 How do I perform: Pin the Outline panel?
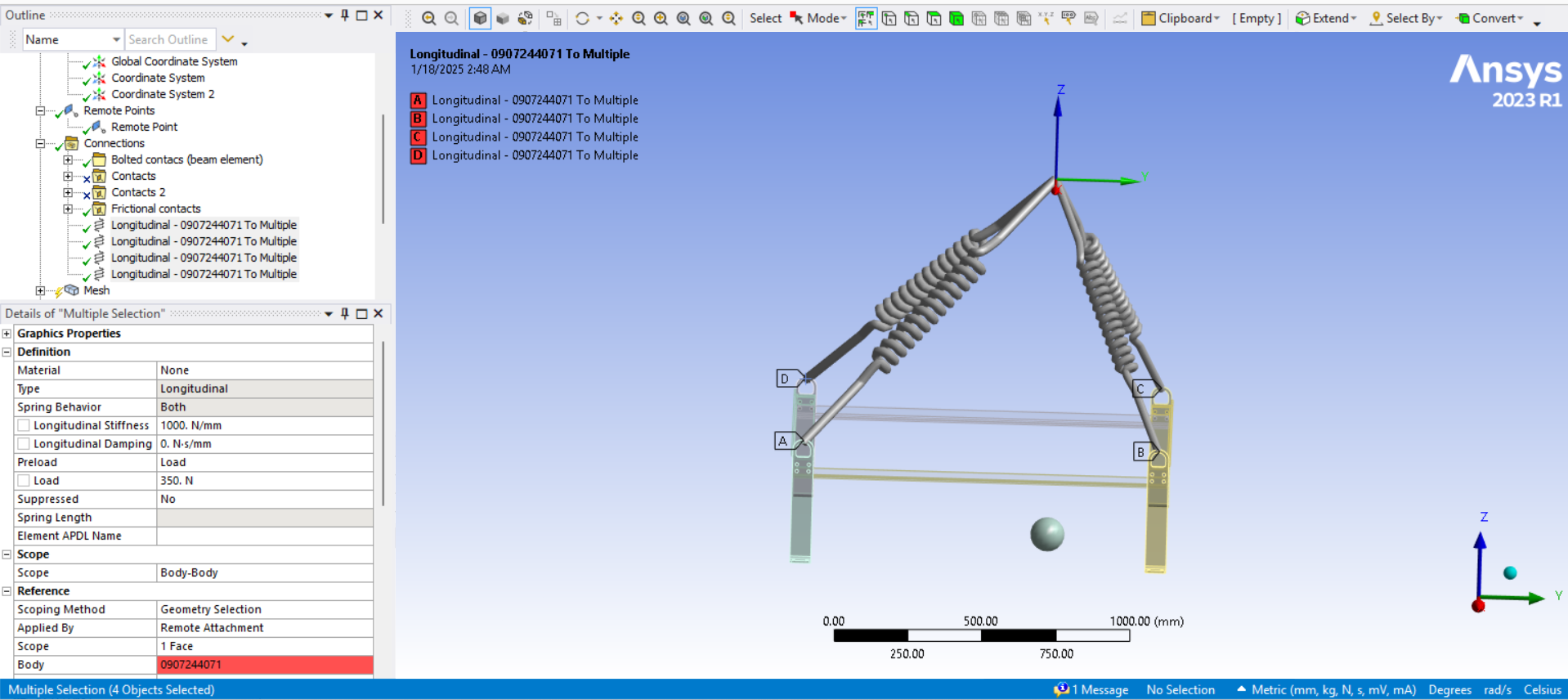pos(345,15)
